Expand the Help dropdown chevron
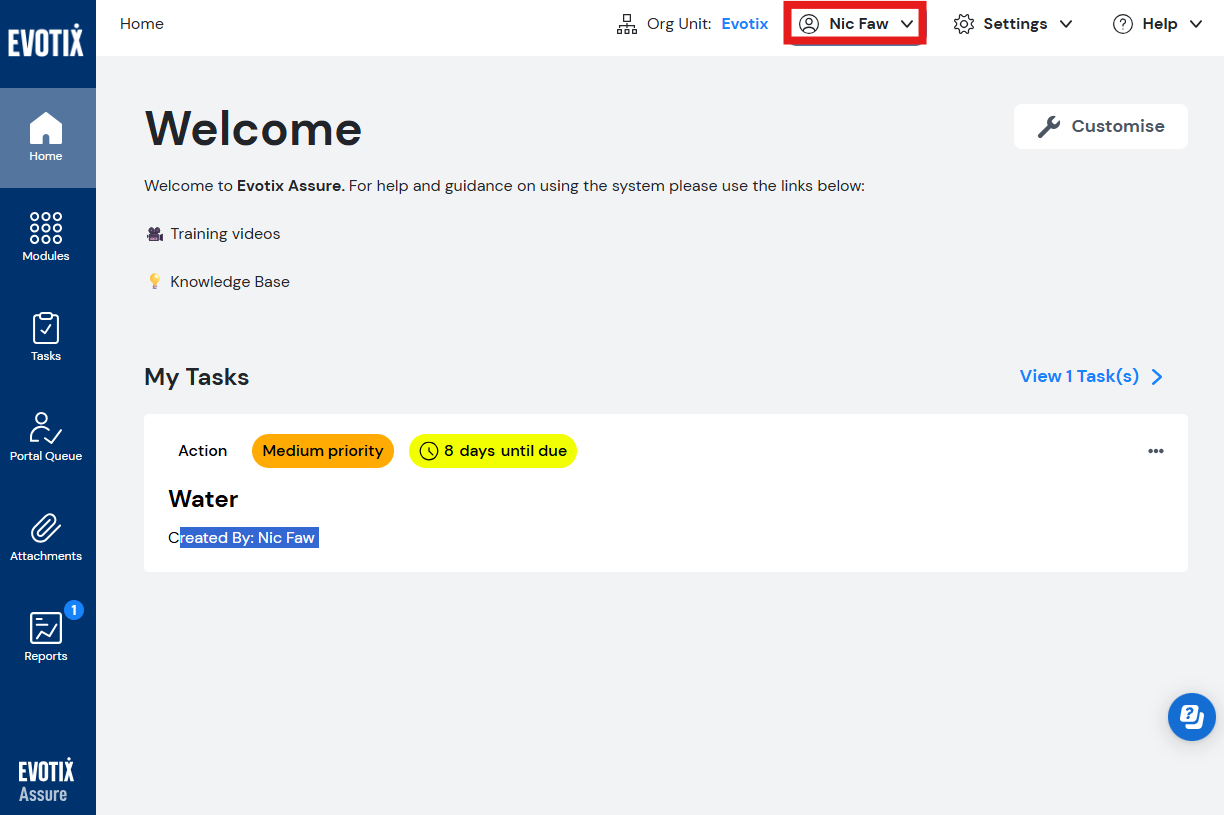This screenshot has height=815, width=1224. 1196,24
